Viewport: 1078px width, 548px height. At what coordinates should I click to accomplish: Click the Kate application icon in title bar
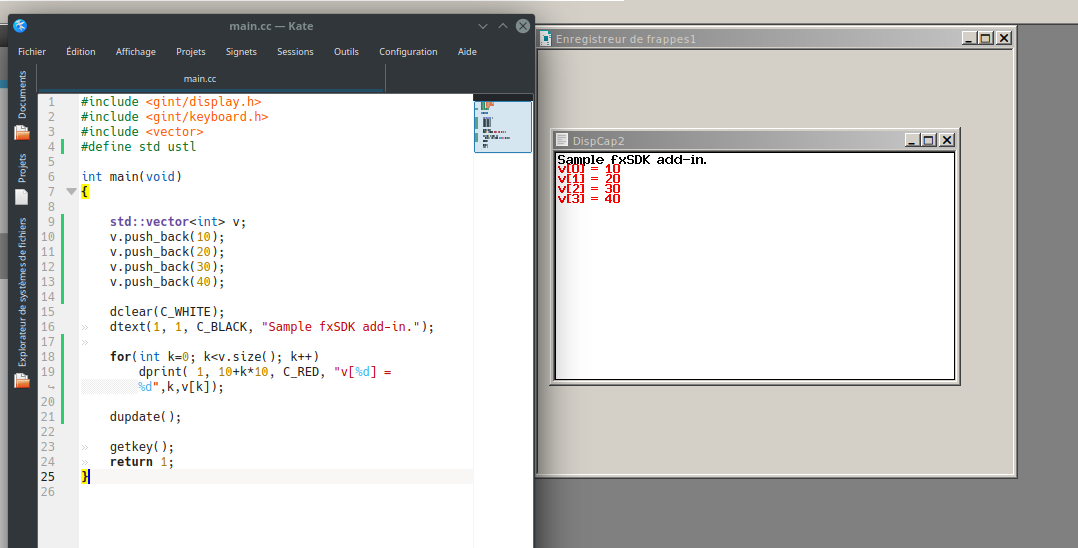(x=20, y=26)
